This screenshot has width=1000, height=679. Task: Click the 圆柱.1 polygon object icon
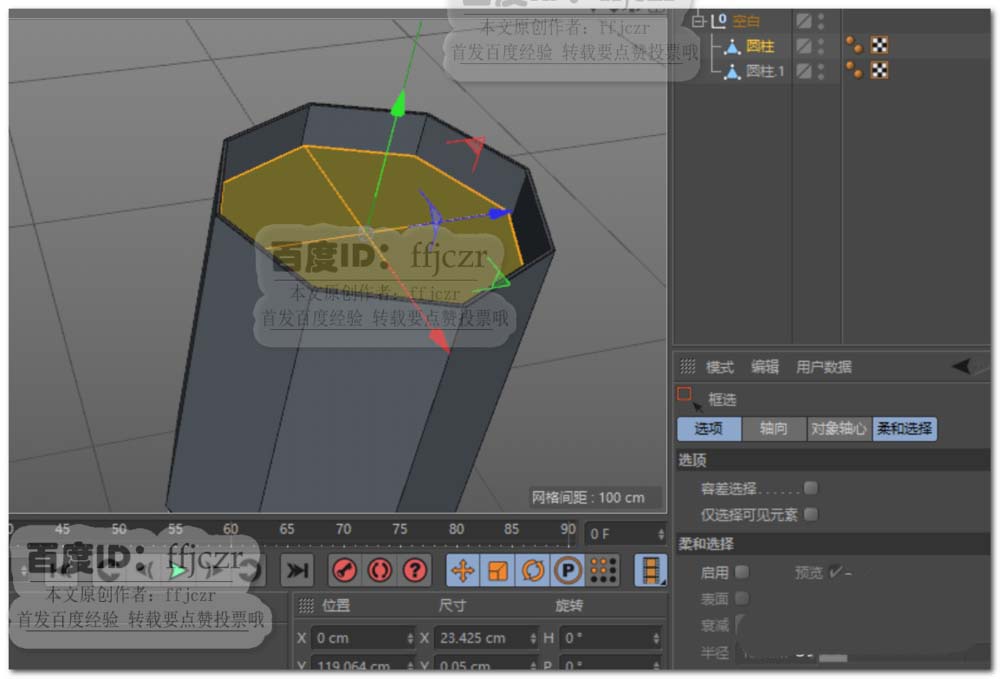(x=732, y=71)
